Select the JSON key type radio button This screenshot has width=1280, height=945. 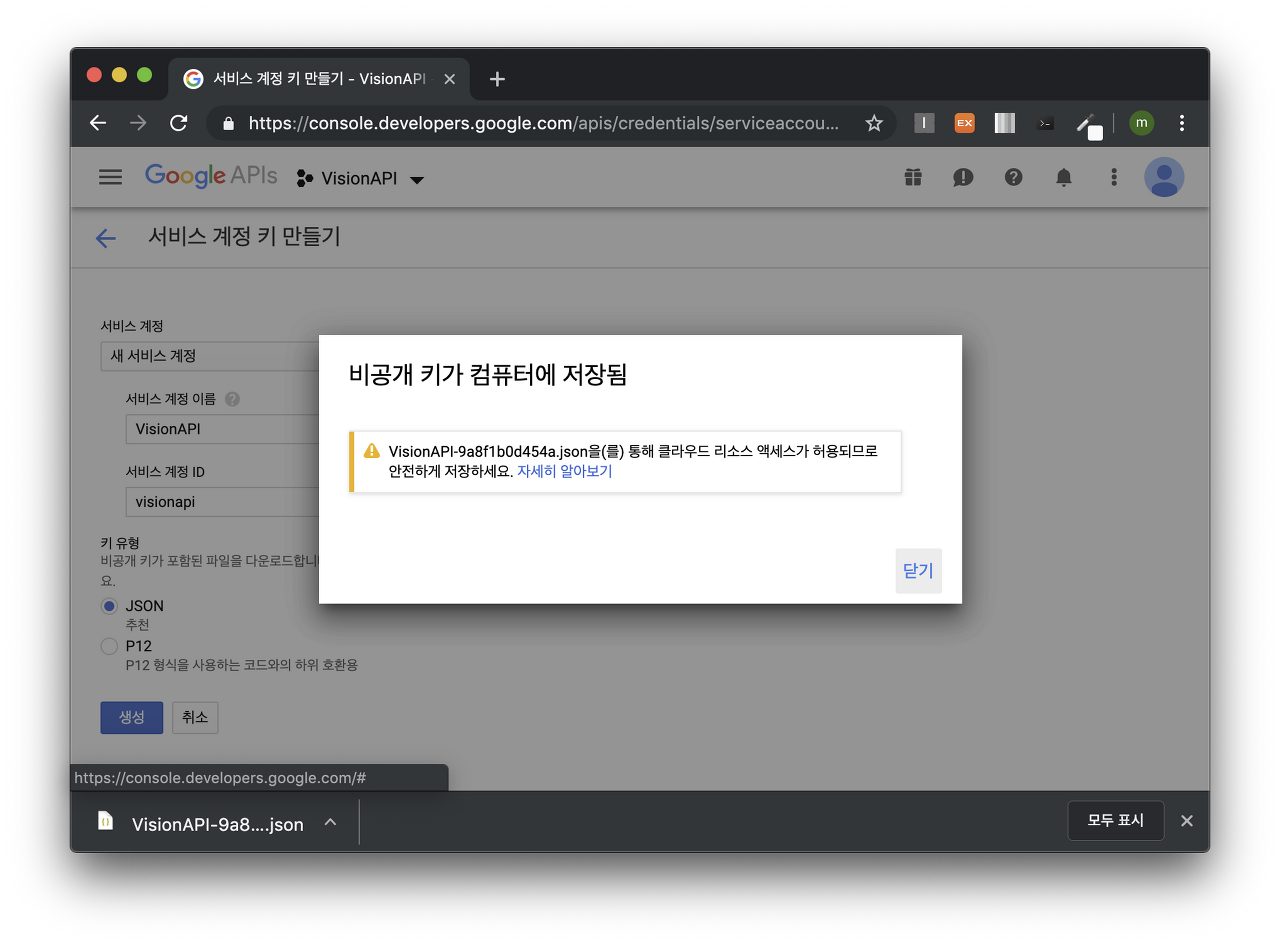click(110, 606)
